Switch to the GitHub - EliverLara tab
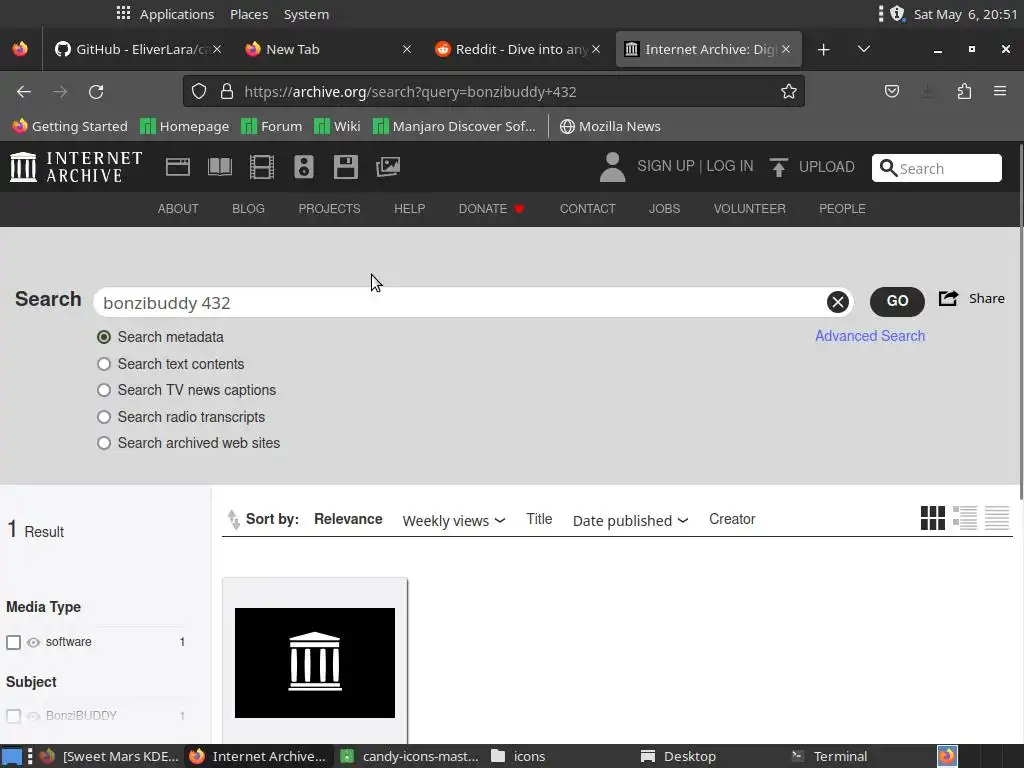 pos(136,50)
